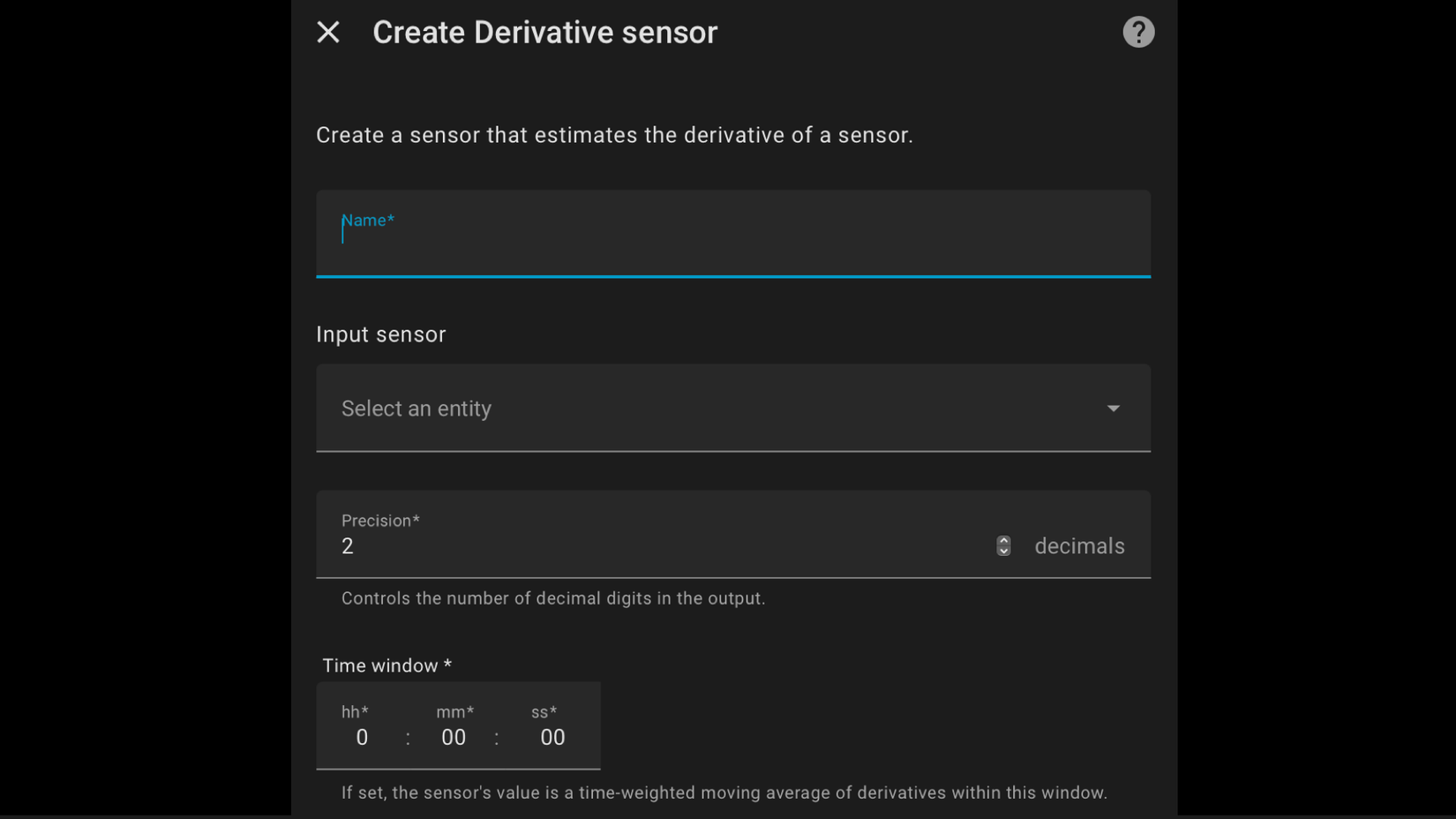Viewport: 1456px width, 819px height.
Task: Click the Input sensor section heading
Action: (380, 334)
